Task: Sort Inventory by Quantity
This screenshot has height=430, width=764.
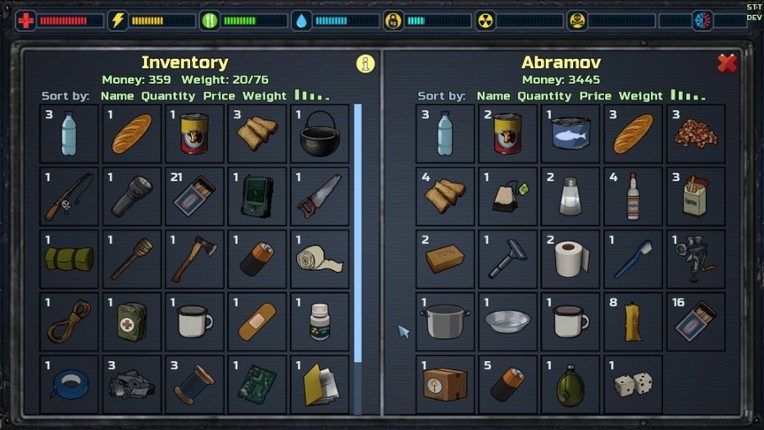Action: coord(168,96)
